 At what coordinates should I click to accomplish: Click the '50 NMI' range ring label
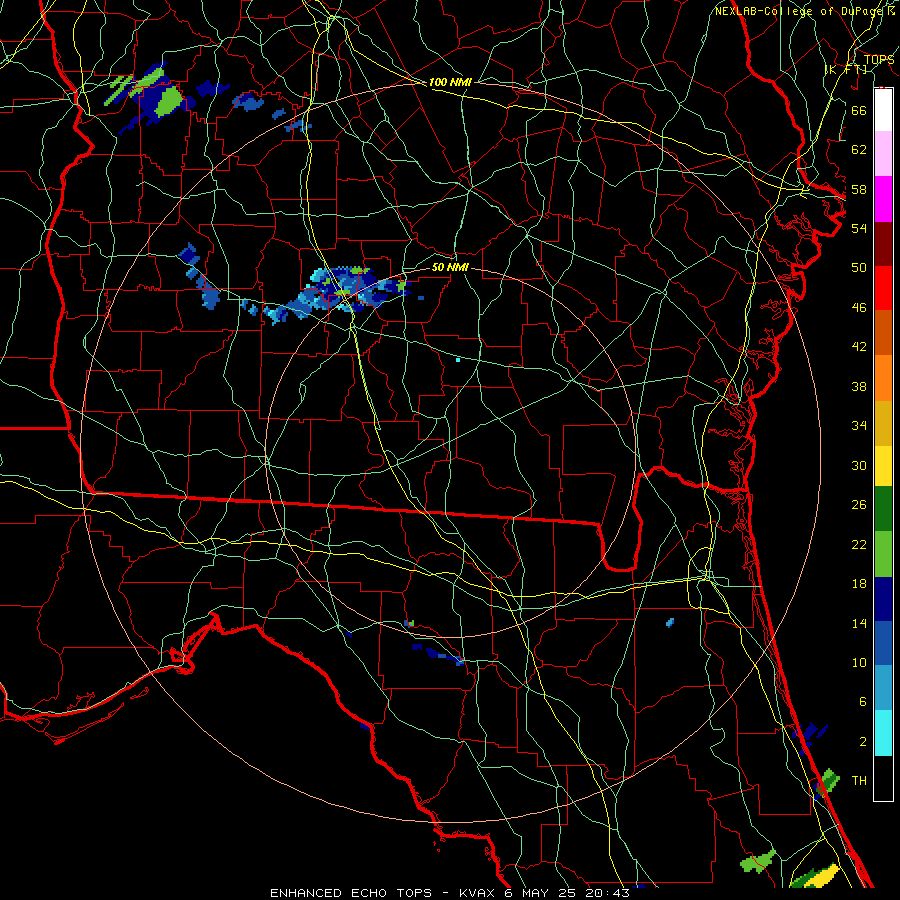450,267
